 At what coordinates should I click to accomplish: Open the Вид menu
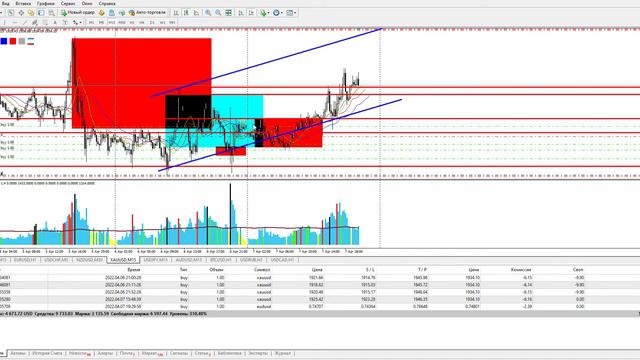[6, 3]
